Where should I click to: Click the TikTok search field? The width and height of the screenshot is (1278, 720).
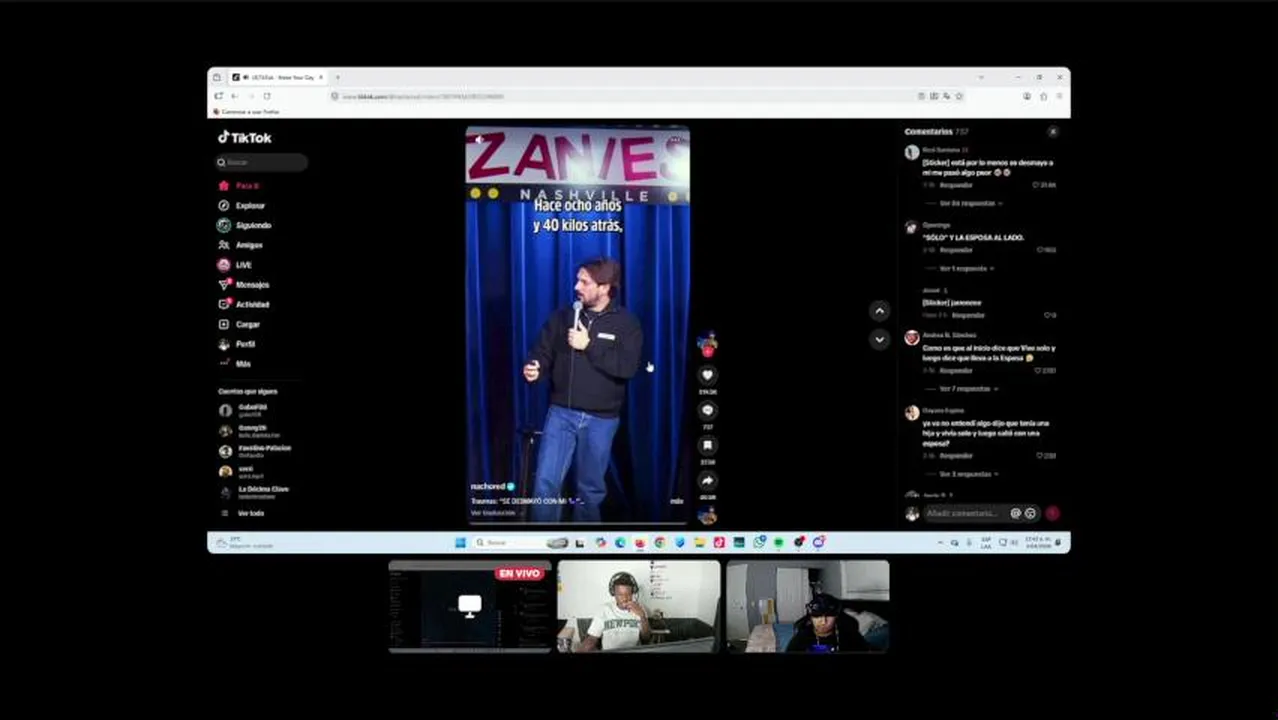(262, 162)
